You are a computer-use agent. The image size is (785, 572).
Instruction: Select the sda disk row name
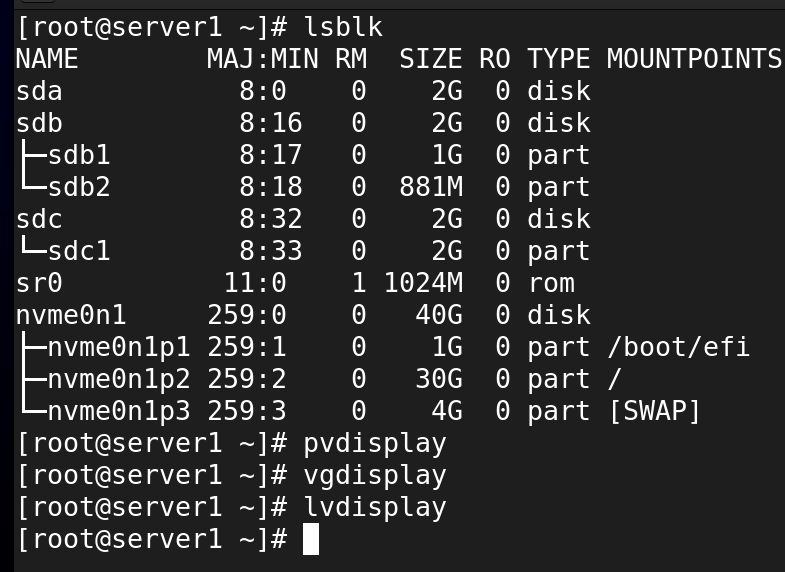click(x=39, y=91)
